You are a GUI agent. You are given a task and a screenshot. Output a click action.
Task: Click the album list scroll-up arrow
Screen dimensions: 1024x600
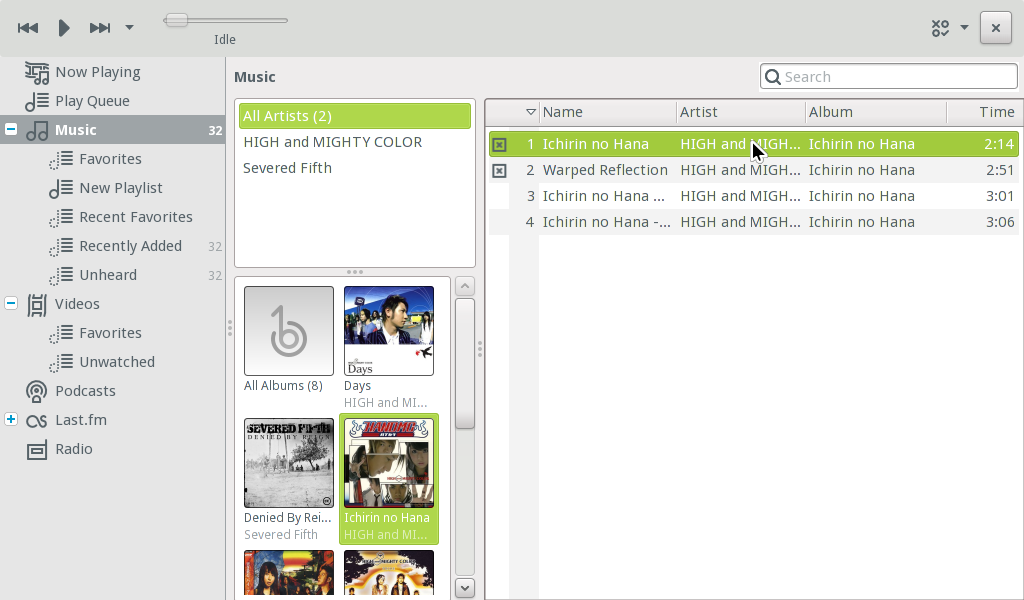(464, 286)
